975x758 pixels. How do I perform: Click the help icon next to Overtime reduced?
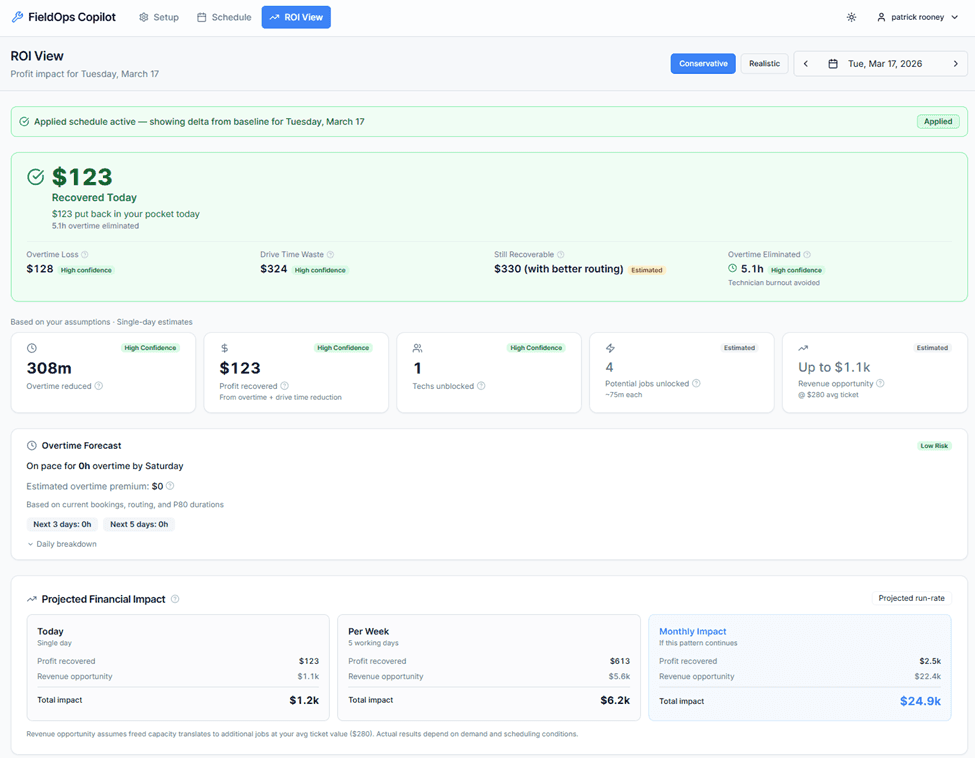[96, 386]
